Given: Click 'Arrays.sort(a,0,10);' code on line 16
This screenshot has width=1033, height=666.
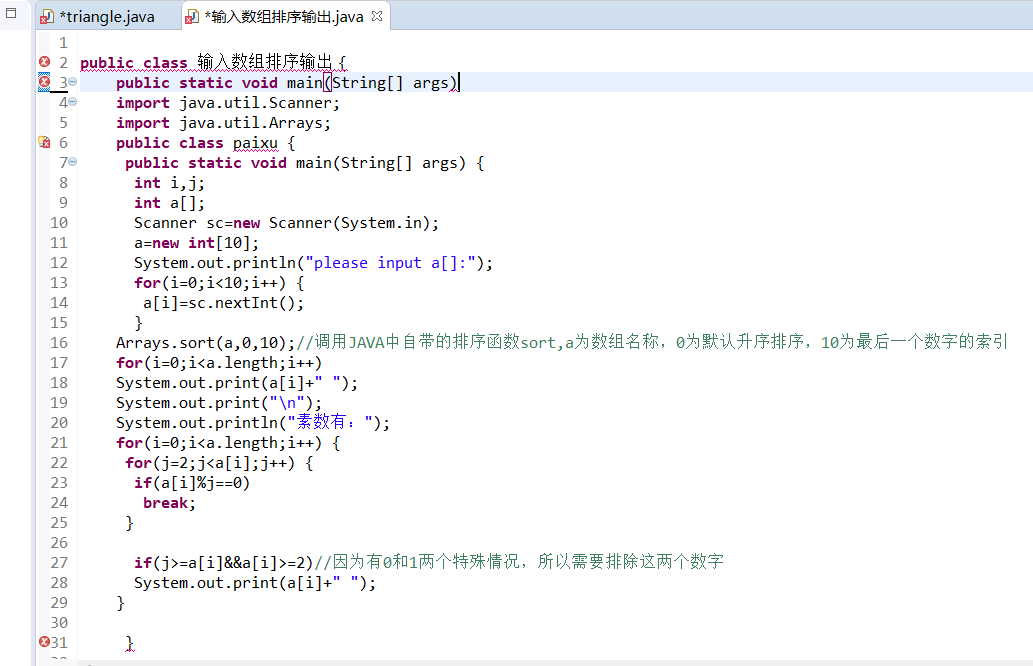Looking at the screenshot, I should (x=206, y=343).
